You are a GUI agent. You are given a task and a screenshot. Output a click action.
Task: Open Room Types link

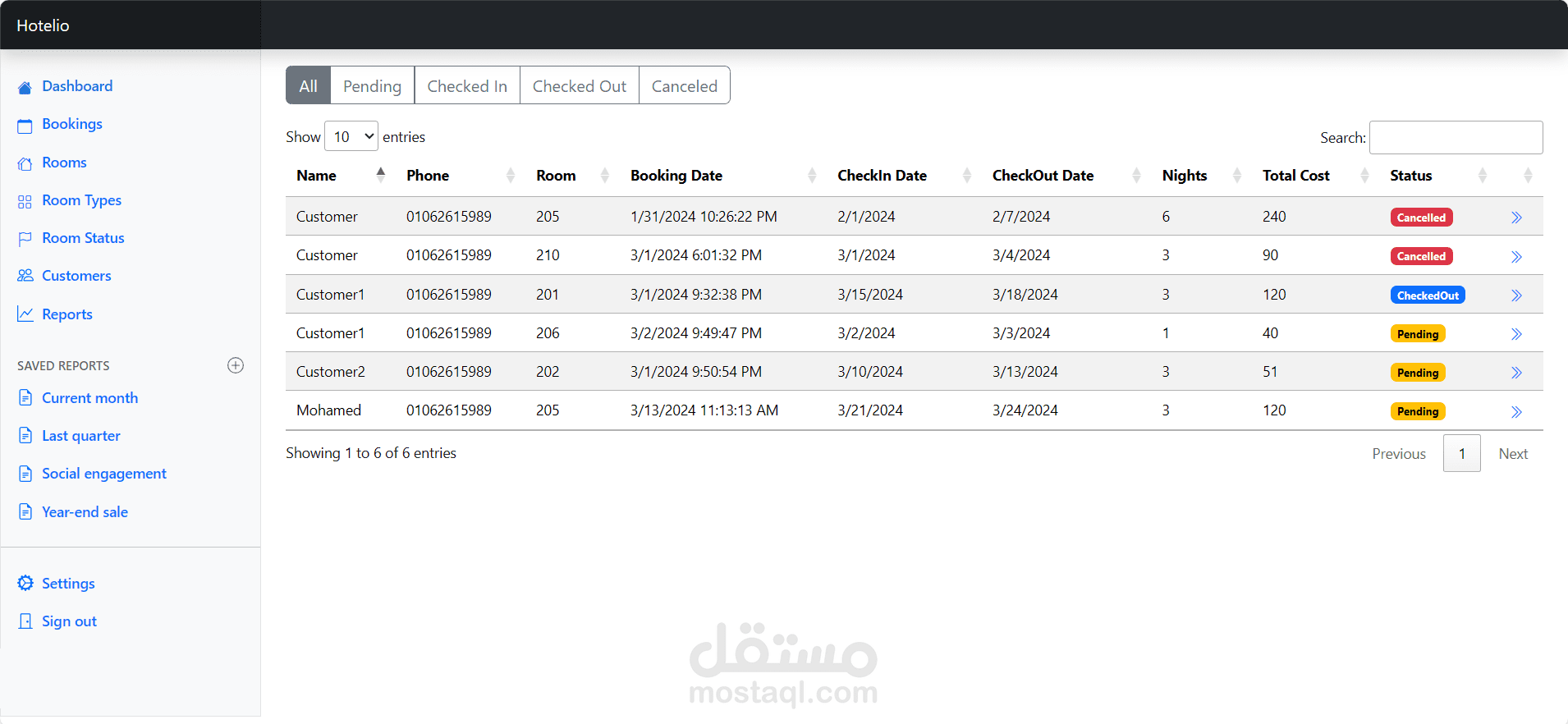[x=81, y=200]
